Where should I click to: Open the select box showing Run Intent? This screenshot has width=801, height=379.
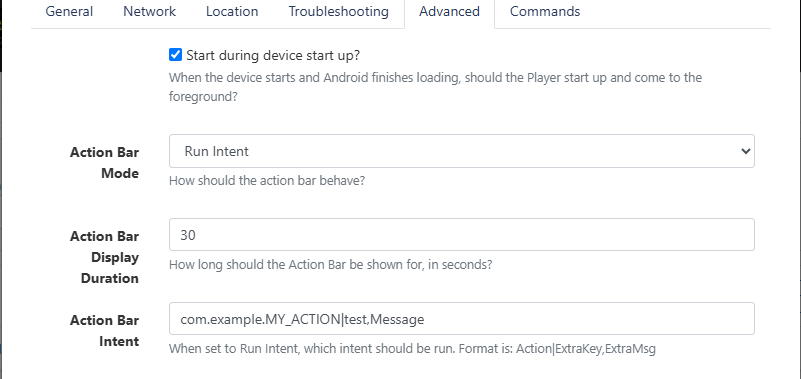pyautogui.click(x=461, y=151)
